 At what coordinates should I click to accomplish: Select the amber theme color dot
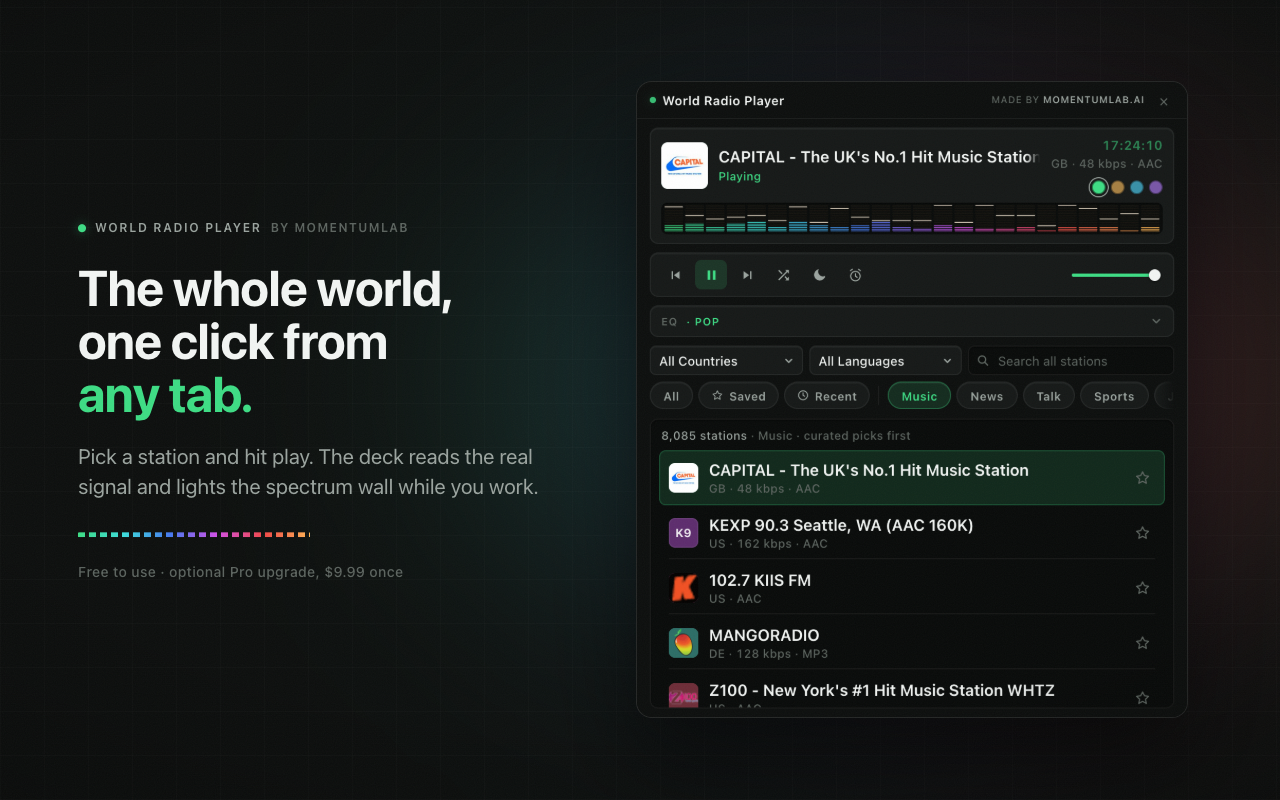[x=1118, y=187]
